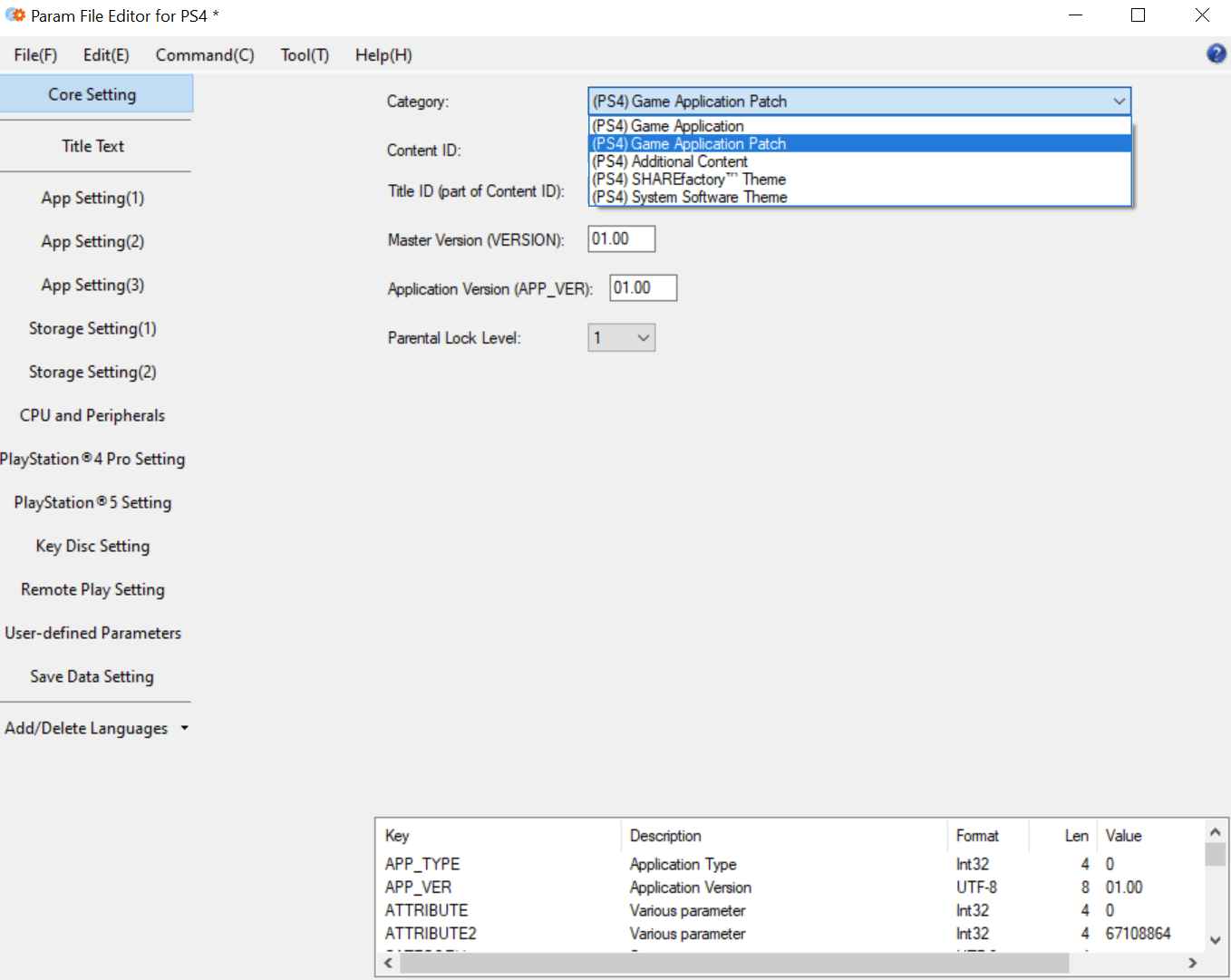Sort table by Description column header
Viewport: 1231px width, 980px height.
pos(784,836)
